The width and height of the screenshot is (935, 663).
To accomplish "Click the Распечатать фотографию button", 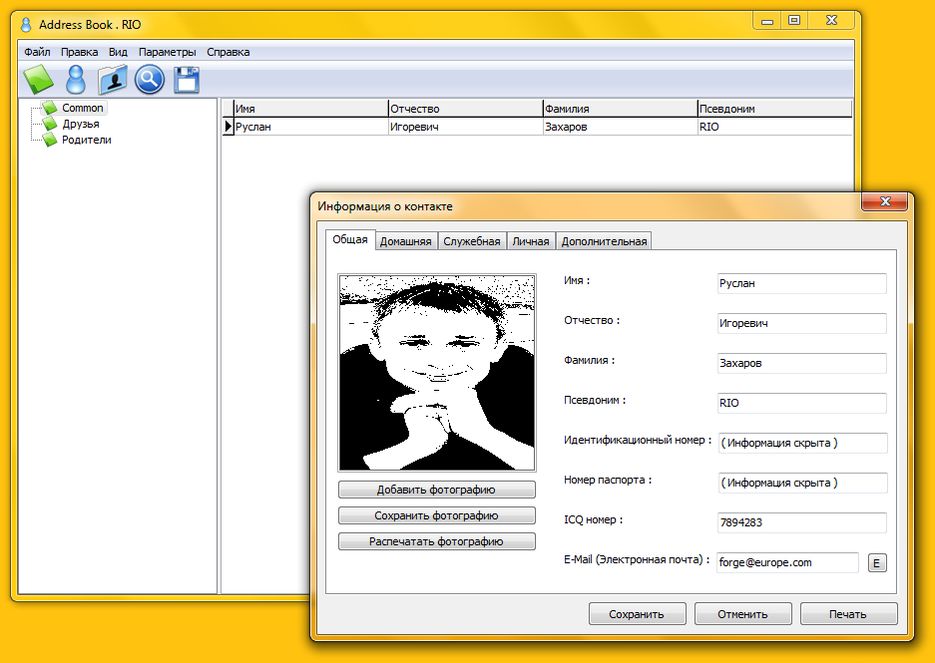I will (436, 541).
